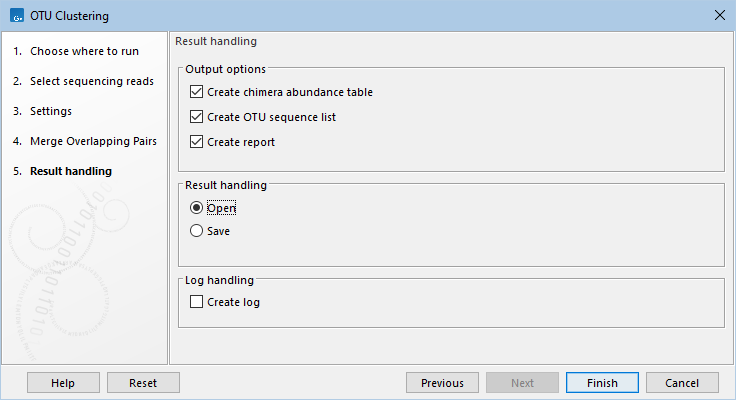Open the Settings wizard step
Screen dimensions: 736x400
[x=50, y=111]
